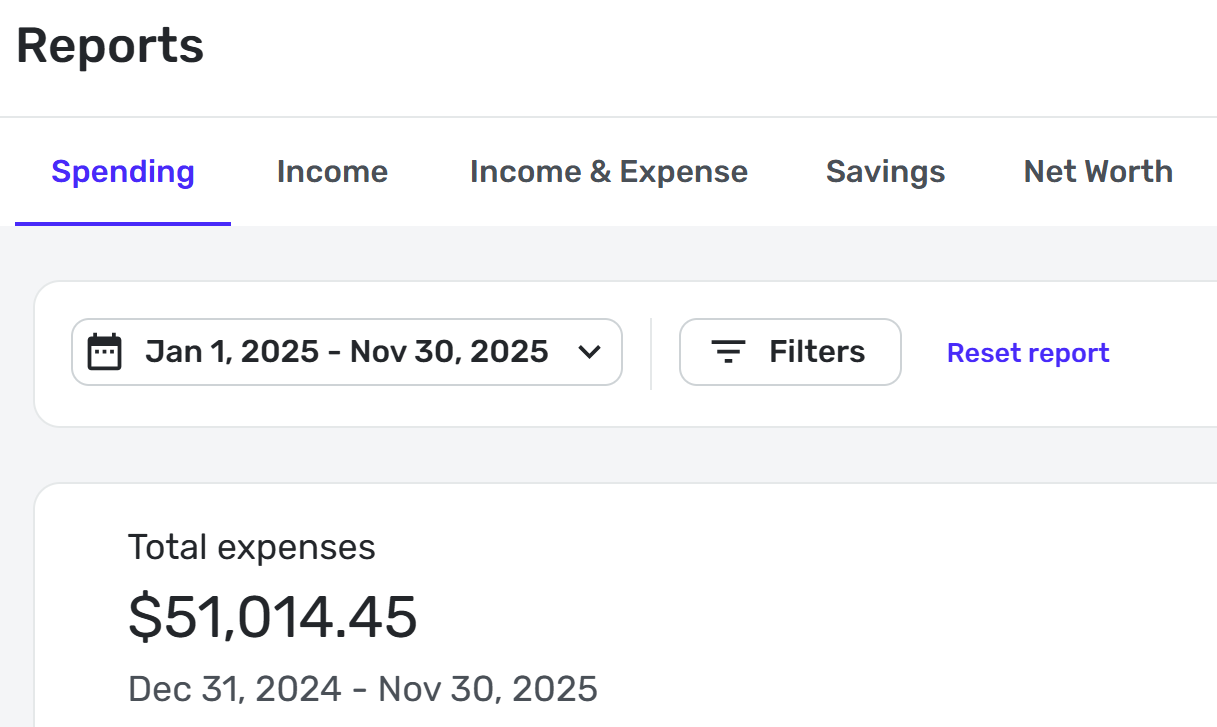
Task: Click the Jan 1, 2025 start date
Action: (232, 352)
